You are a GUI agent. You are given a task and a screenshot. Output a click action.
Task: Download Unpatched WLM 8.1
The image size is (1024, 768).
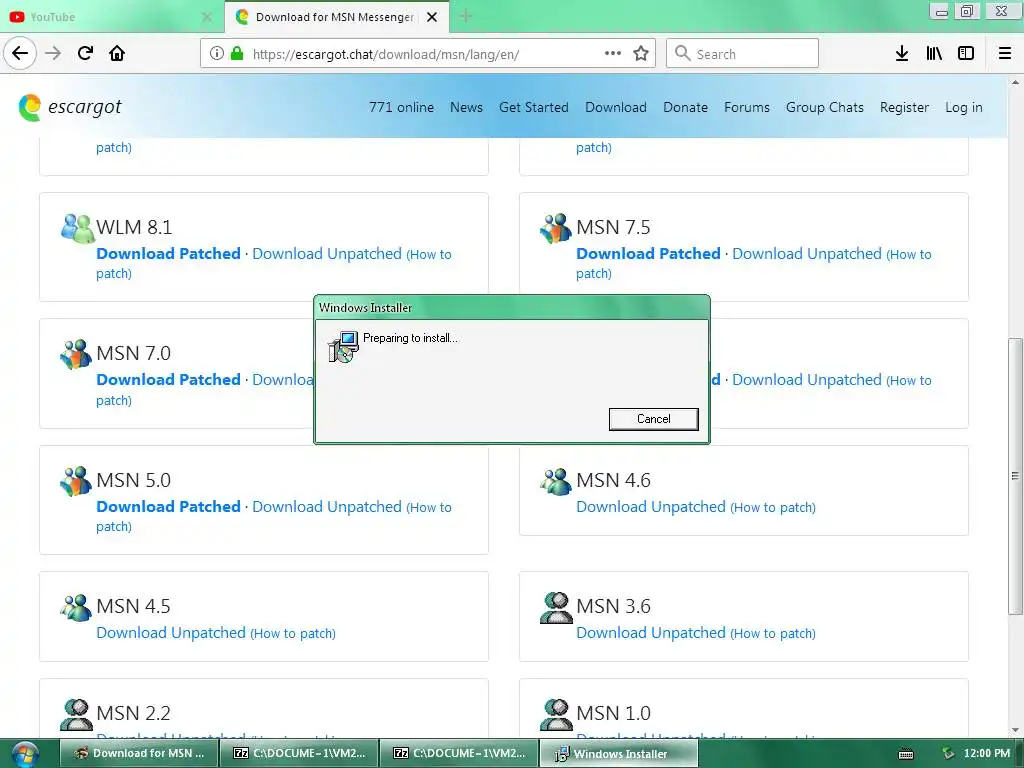click(327, 253)
